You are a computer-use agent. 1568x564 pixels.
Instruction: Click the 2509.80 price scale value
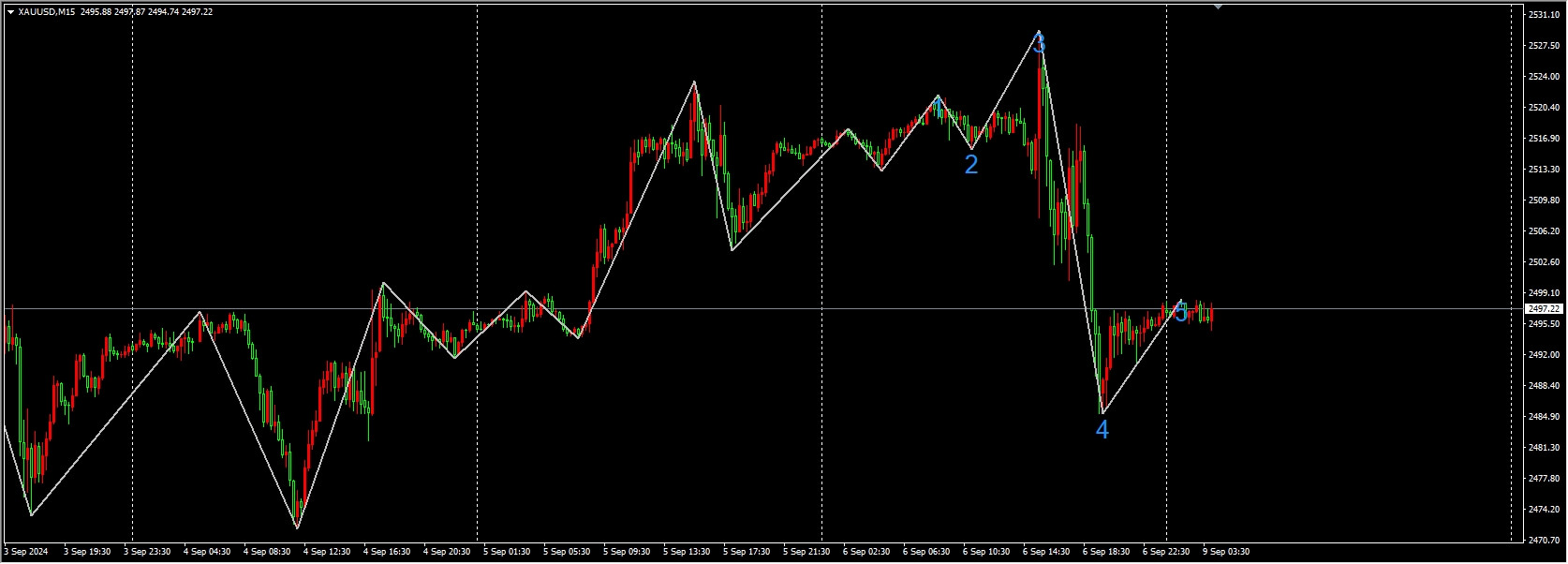(x=1544, y=200)
